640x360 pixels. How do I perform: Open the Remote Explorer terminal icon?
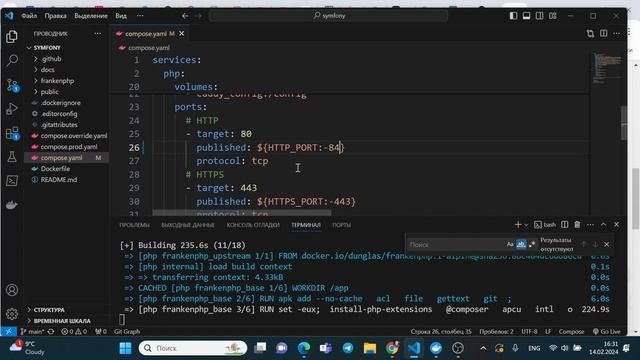(x=12, y=181)
